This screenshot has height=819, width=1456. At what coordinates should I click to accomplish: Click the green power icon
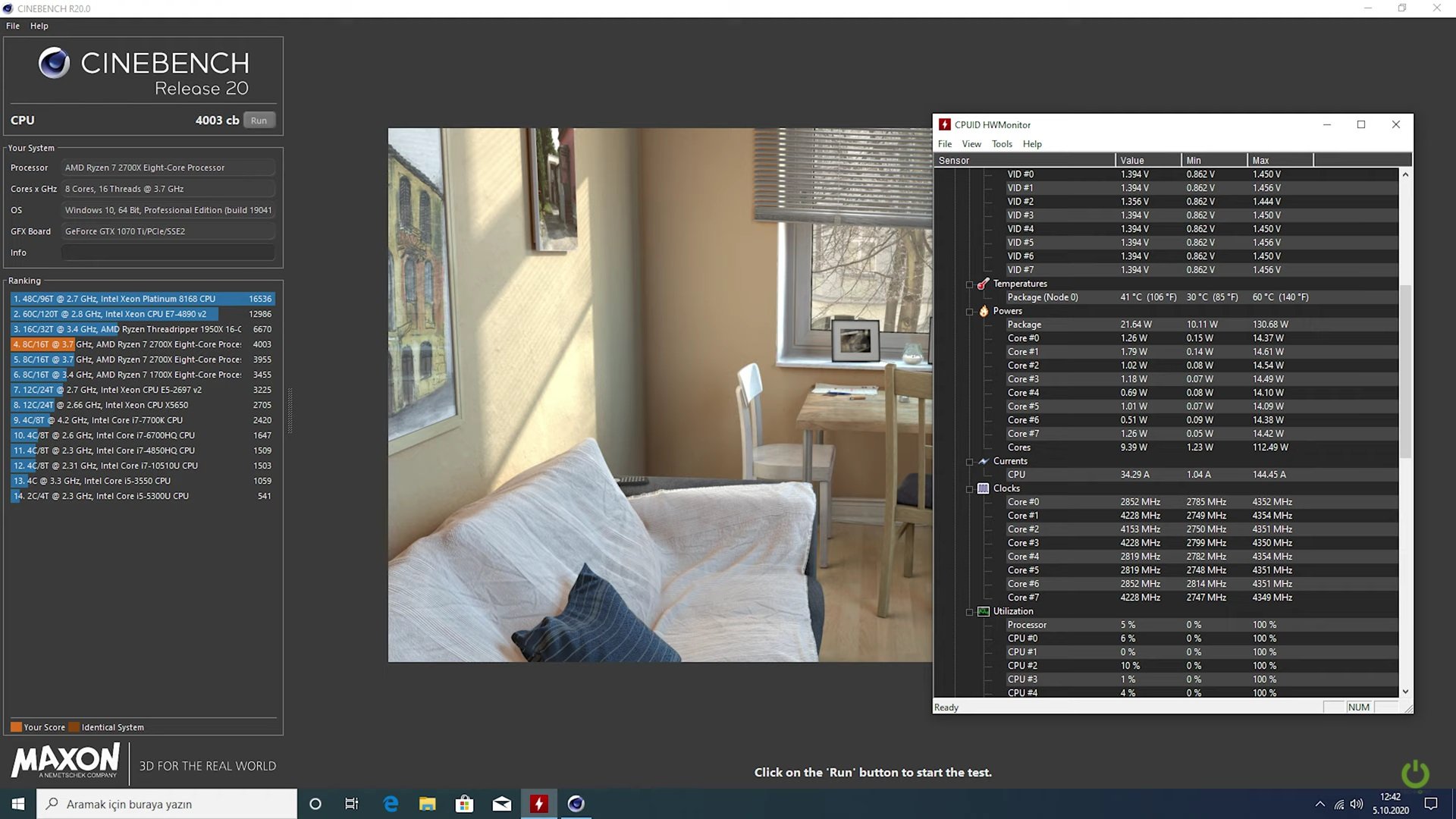click(x=1414, y=773)
